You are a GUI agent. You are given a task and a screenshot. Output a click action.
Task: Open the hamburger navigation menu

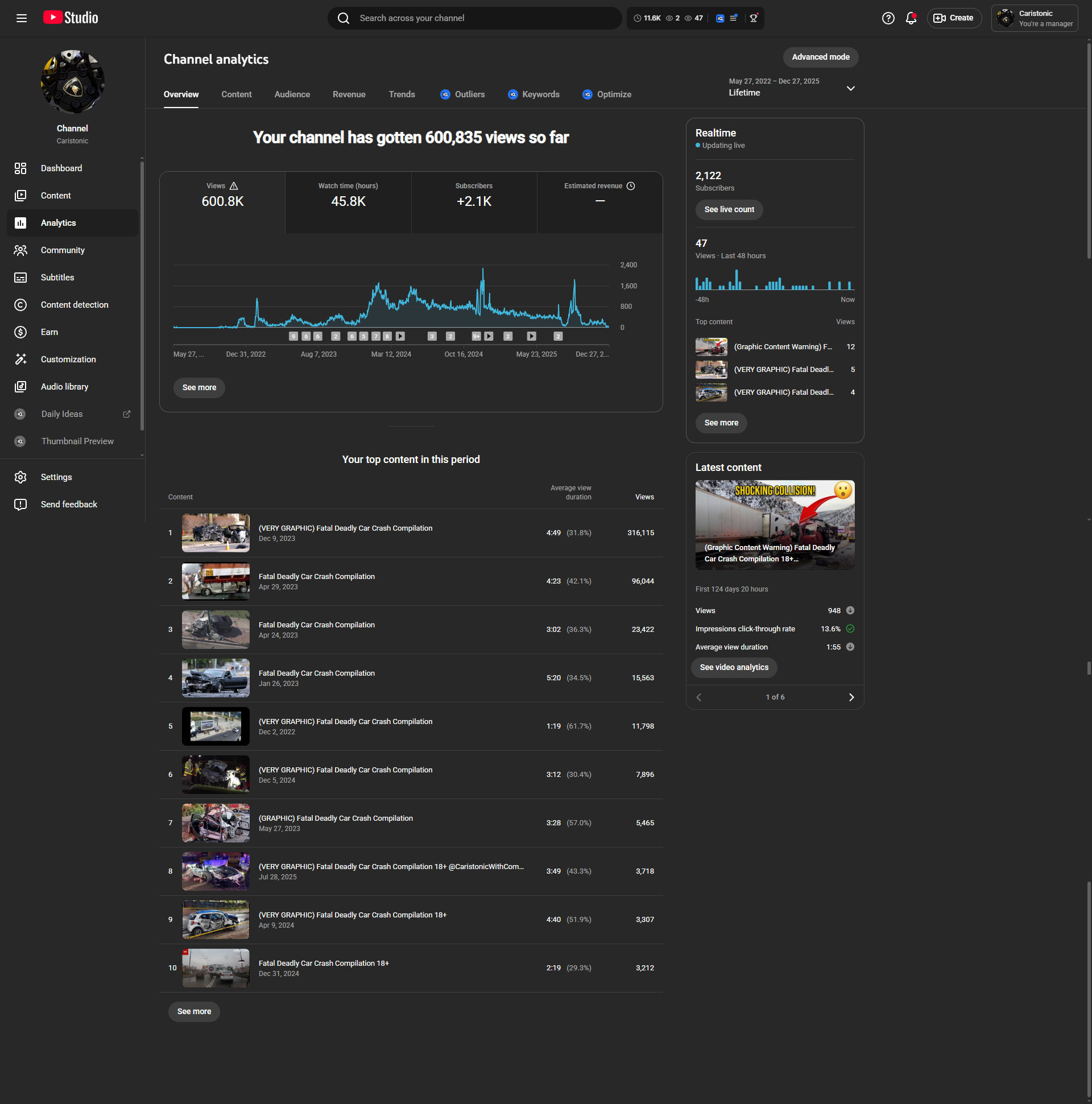point(22,18)
